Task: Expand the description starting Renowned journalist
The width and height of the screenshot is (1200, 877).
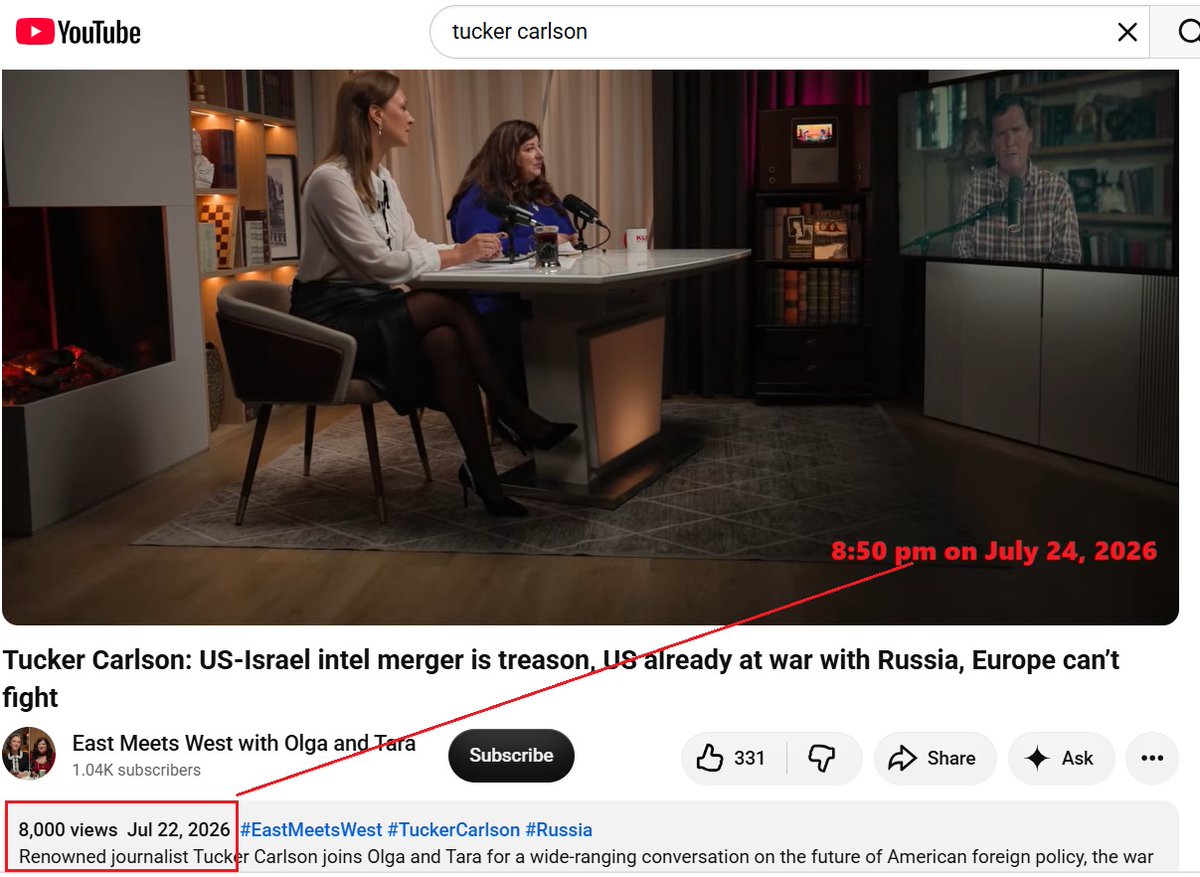Action: point(586,857)
